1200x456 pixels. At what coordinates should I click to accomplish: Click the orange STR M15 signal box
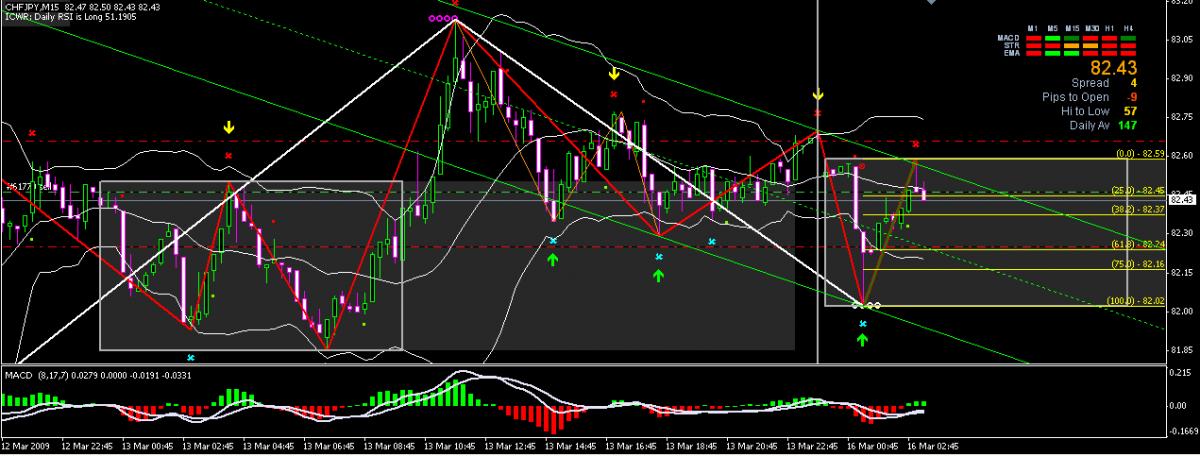coord(1072,46)
